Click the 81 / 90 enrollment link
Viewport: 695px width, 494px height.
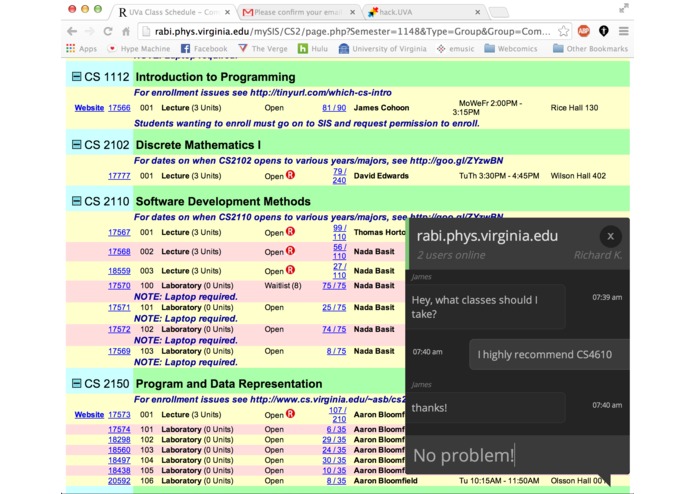click(x=334, y=108)
